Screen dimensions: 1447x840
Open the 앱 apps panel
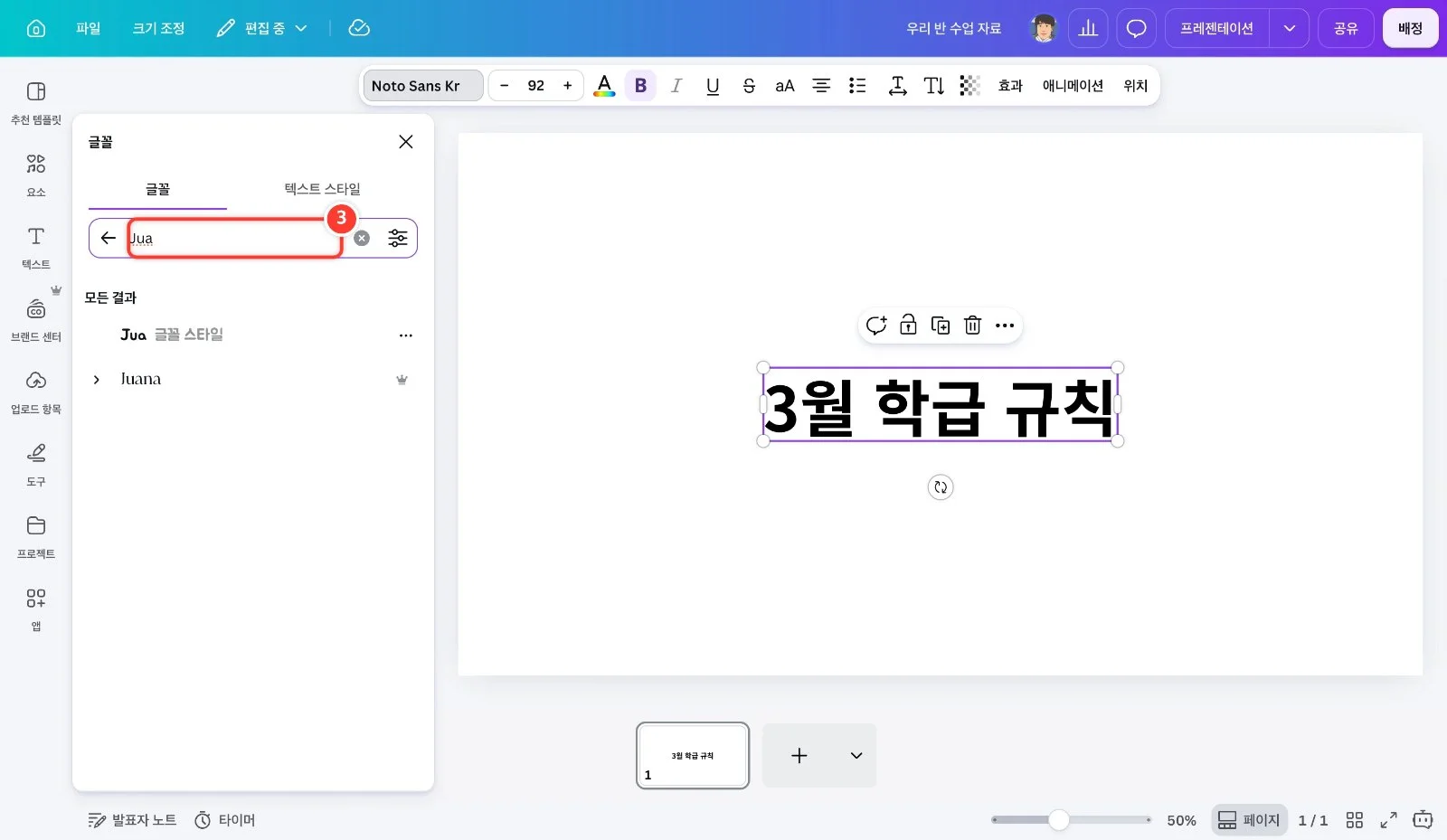click(36, 609)
